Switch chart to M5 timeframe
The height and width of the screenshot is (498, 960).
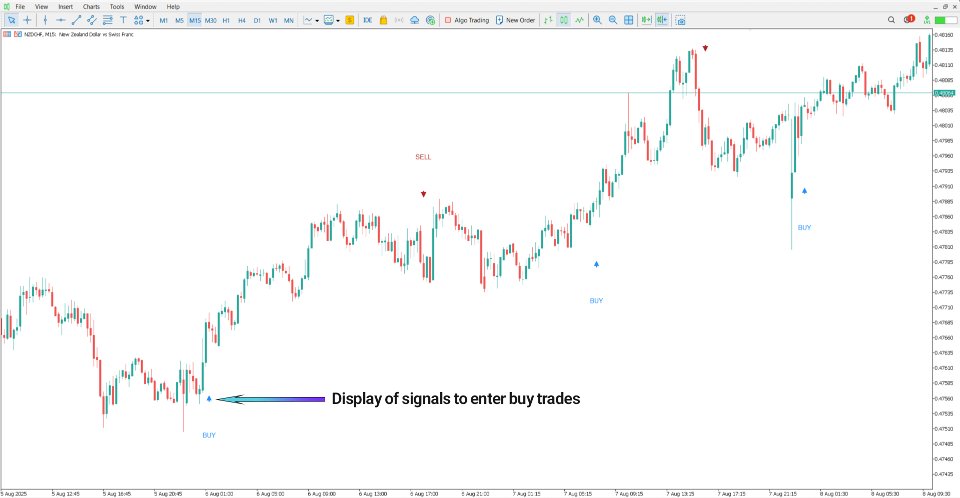tap(179, 20)
